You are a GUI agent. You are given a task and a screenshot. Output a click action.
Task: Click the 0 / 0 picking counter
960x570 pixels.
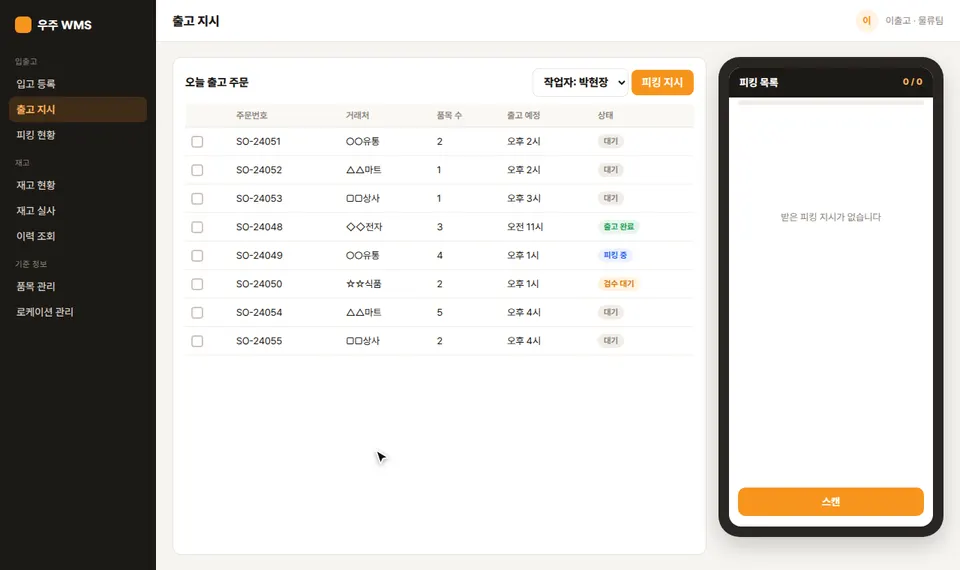tap(912, 81)
